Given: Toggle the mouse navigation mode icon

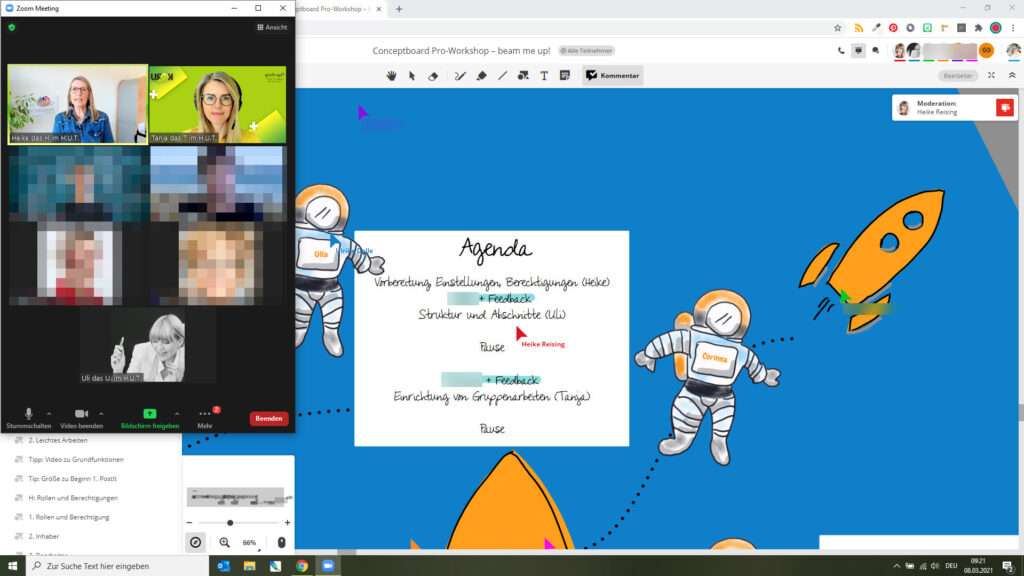Looking at the screenshot, I should coord(281,543).
